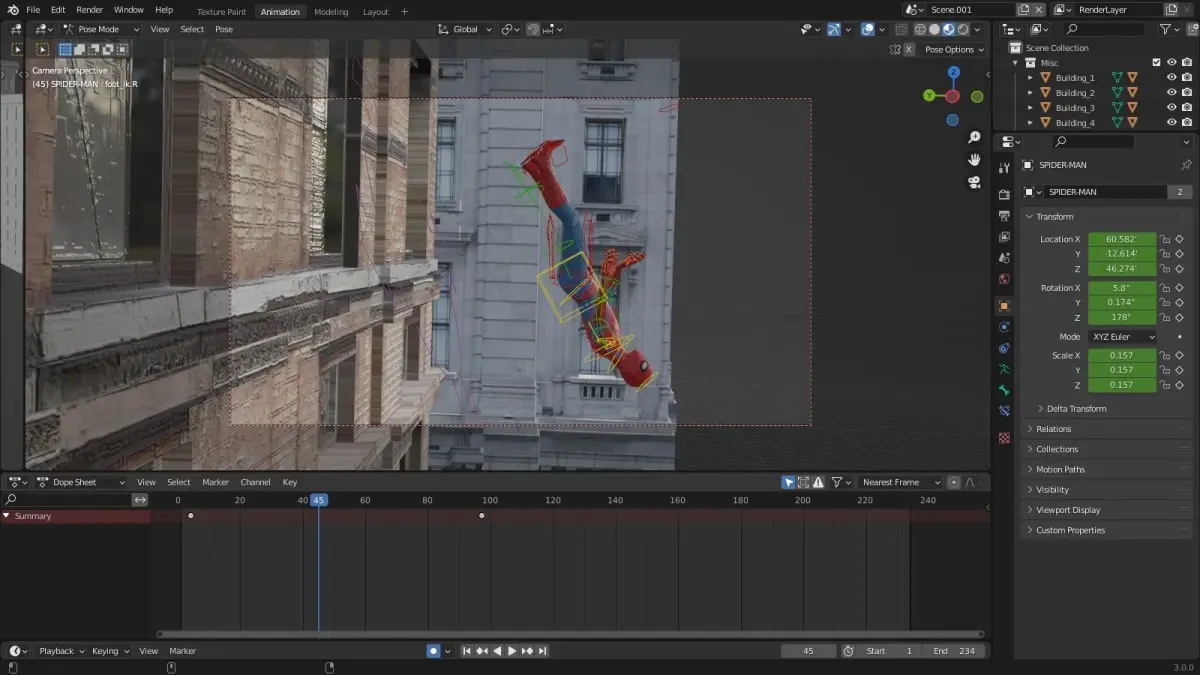Image resolution: width=1200 pixels, height=675 pixels.
Task: Toggle the lock for Location X
Action: [1165, 239]
